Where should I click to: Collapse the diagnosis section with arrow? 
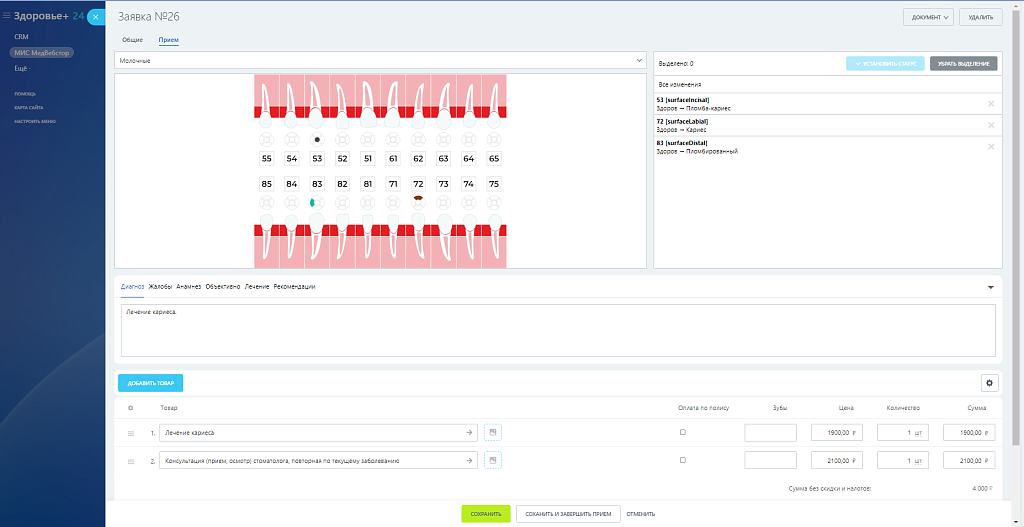coord(990,287)
